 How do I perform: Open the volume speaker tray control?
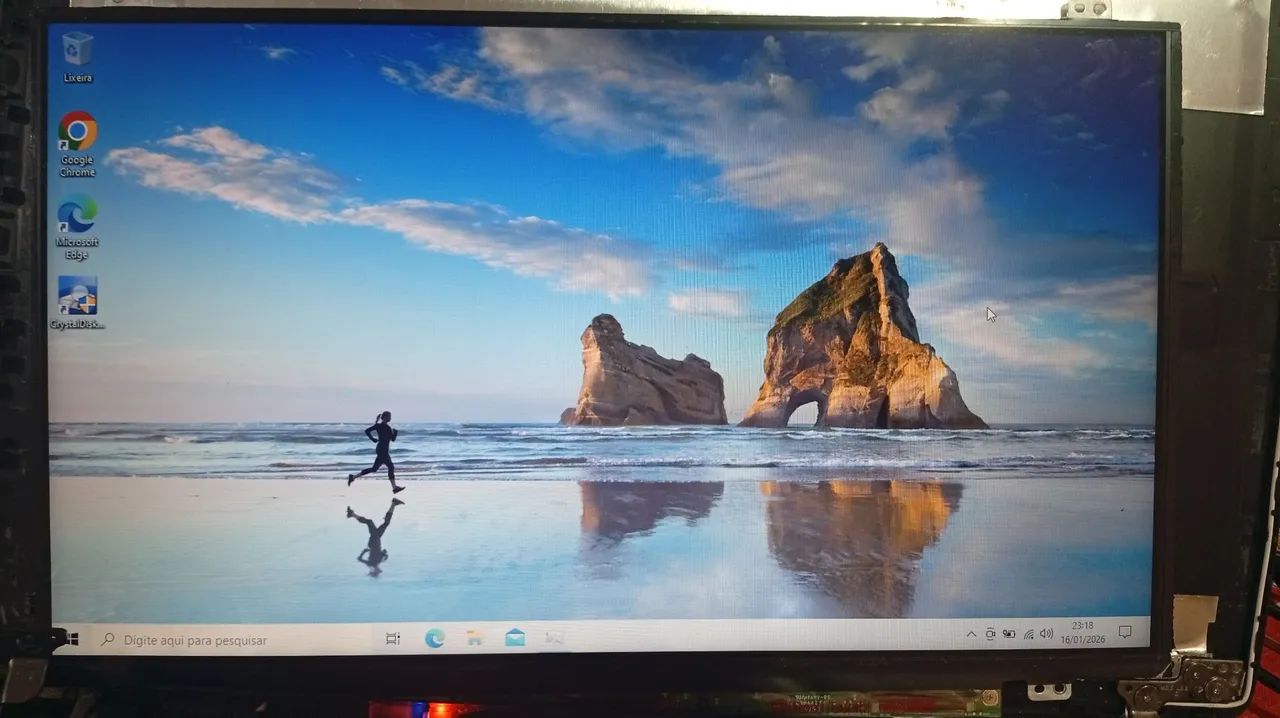pyautogui.click(x=1046, y=634)
